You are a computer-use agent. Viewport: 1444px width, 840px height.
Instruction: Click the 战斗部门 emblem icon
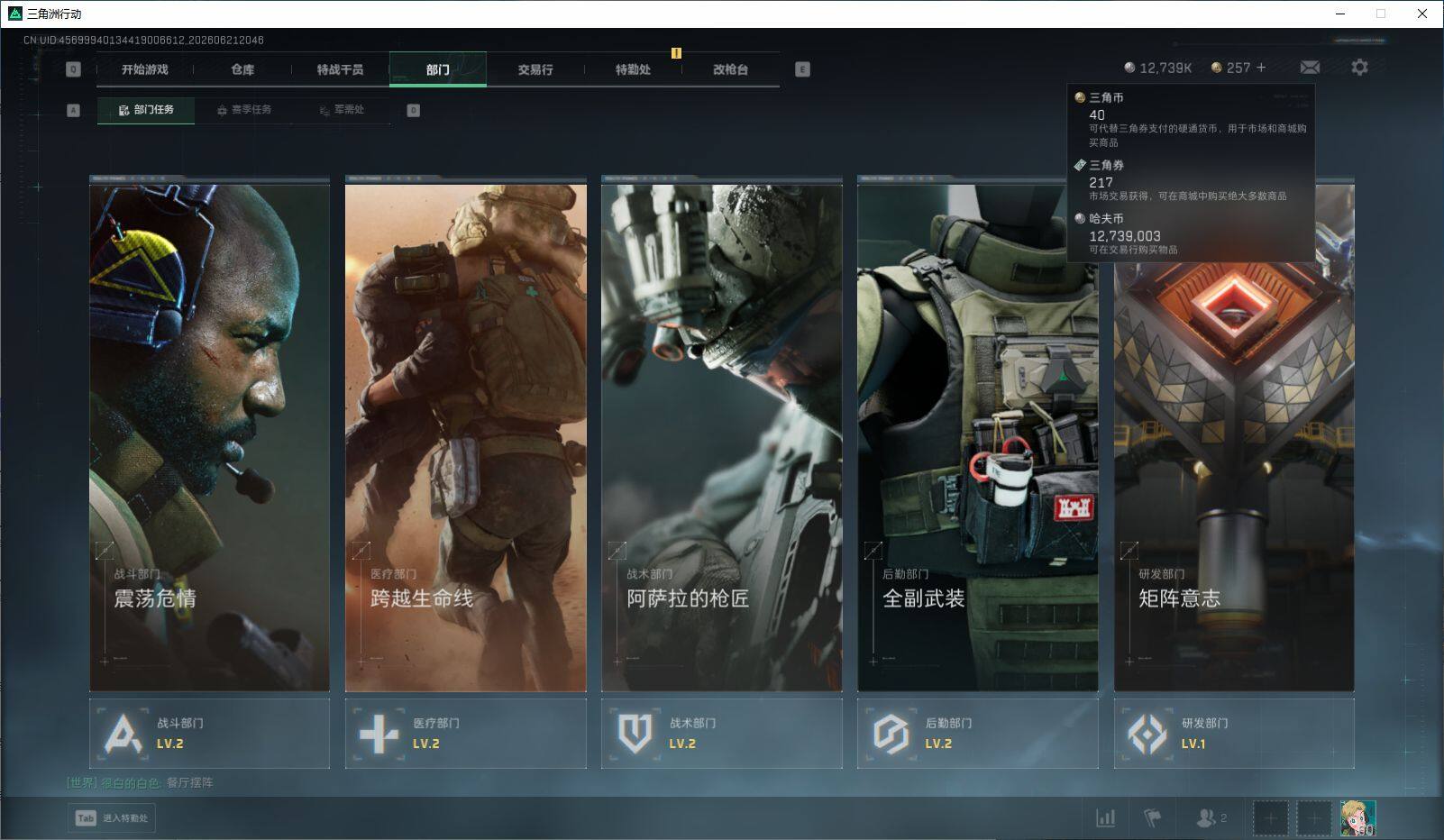point(123,734)
